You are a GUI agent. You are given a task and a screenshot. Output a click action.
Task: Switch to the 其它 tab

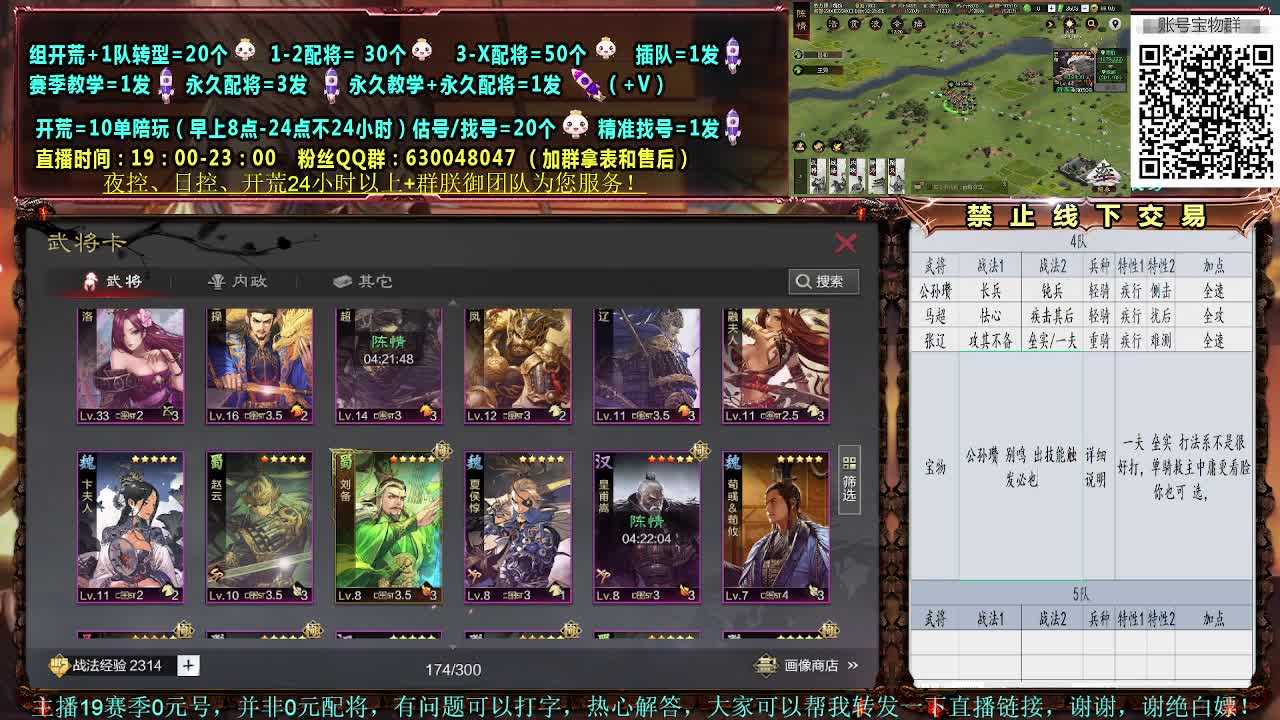point(363,281)
